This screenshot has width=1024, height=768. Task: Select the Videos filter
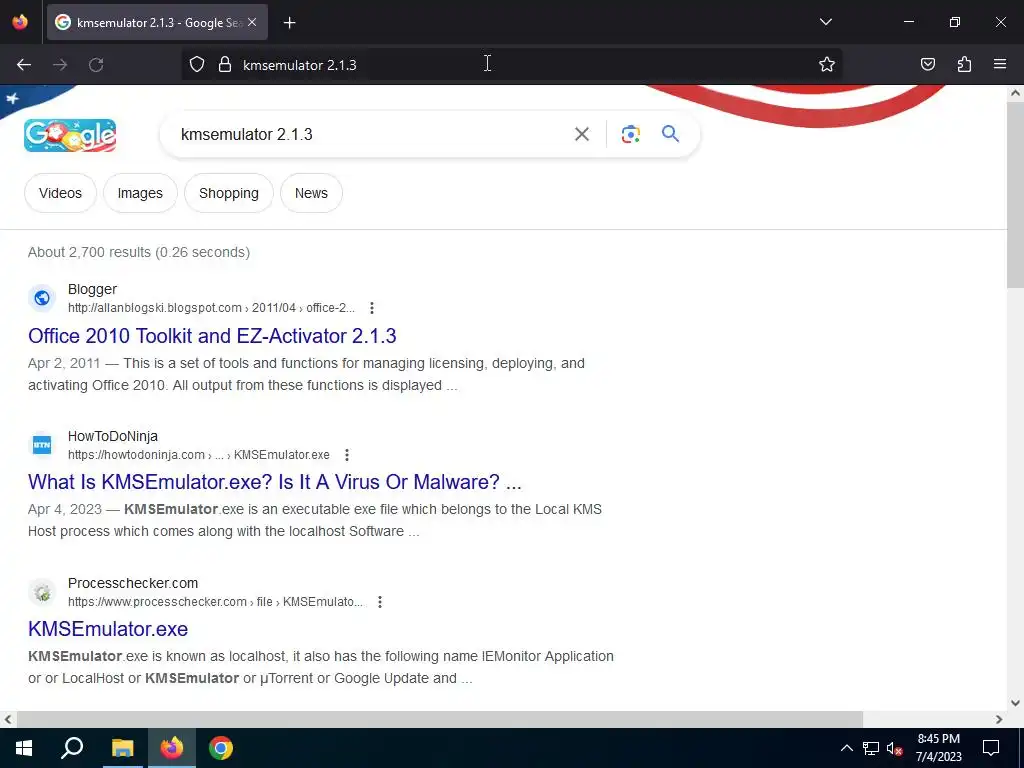point(60,193)
